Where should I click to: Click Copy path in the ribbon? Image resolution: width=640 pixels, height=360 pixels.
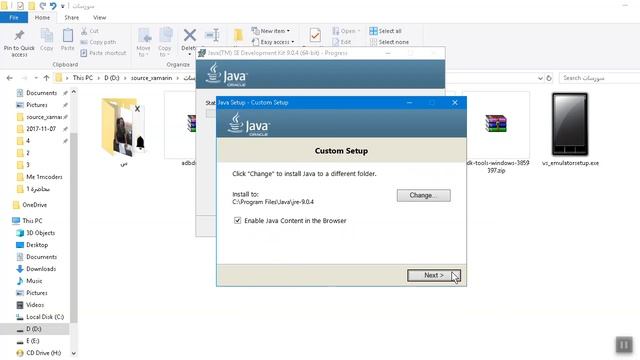98,42
